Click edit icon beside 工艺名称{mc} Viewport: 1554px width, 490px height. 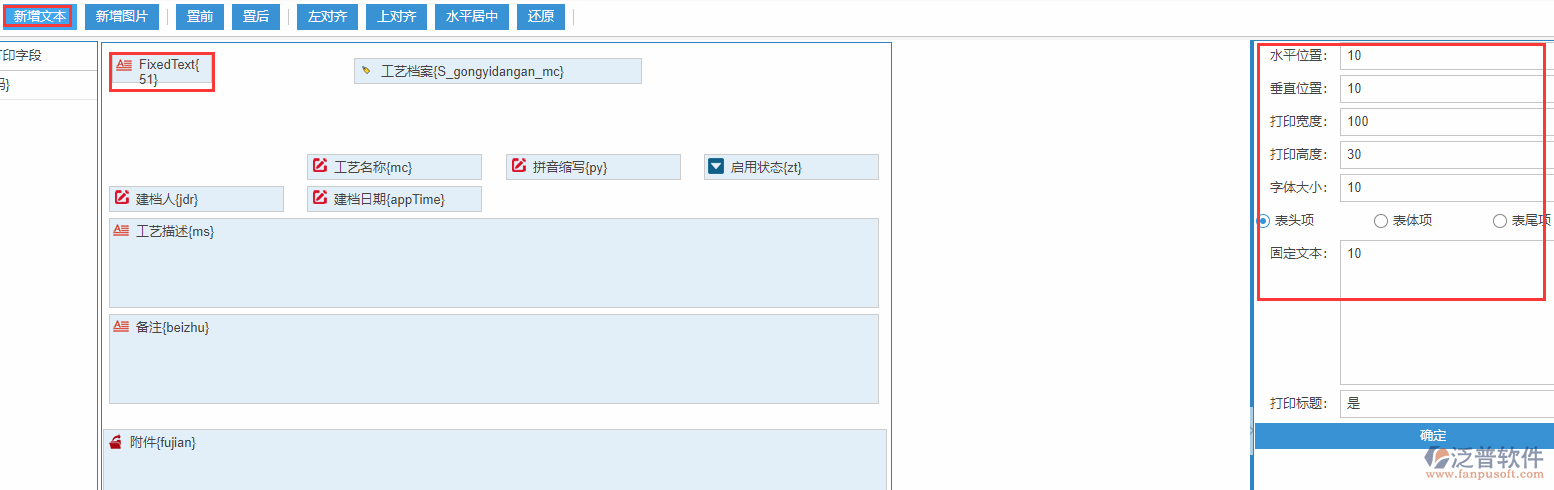pos(320,166)
